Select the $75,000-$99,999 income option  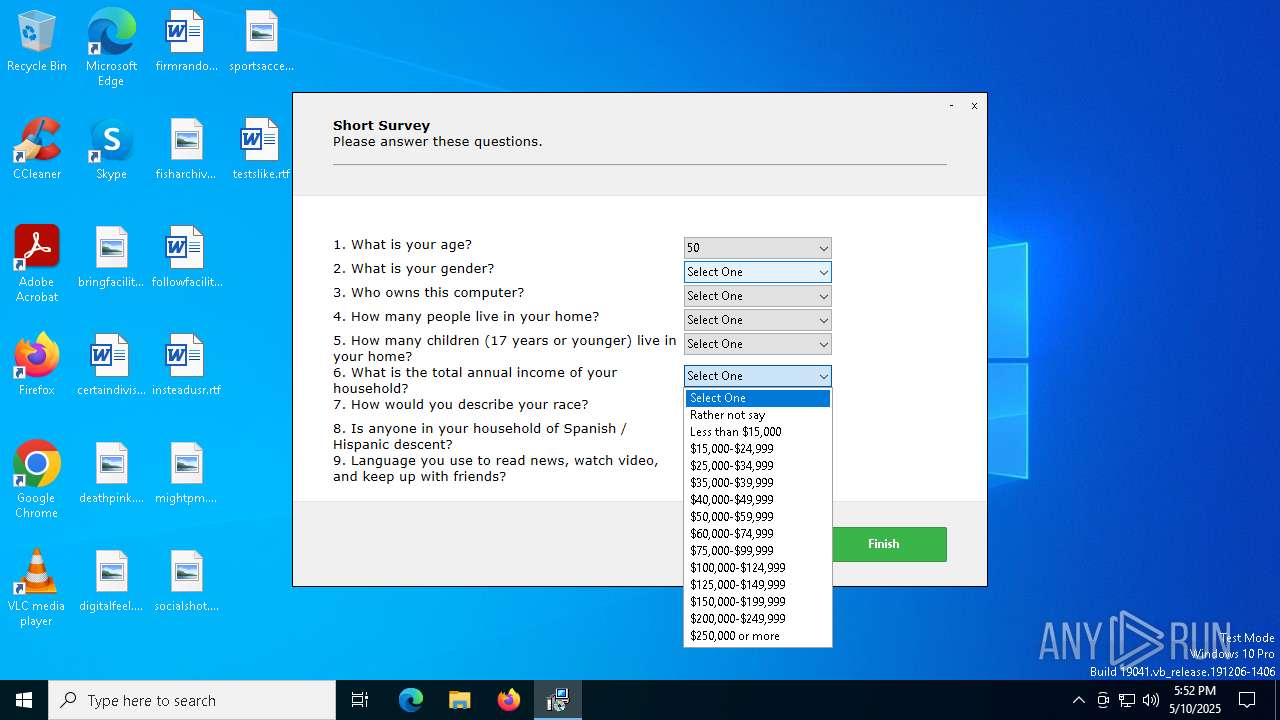[758, 551]
